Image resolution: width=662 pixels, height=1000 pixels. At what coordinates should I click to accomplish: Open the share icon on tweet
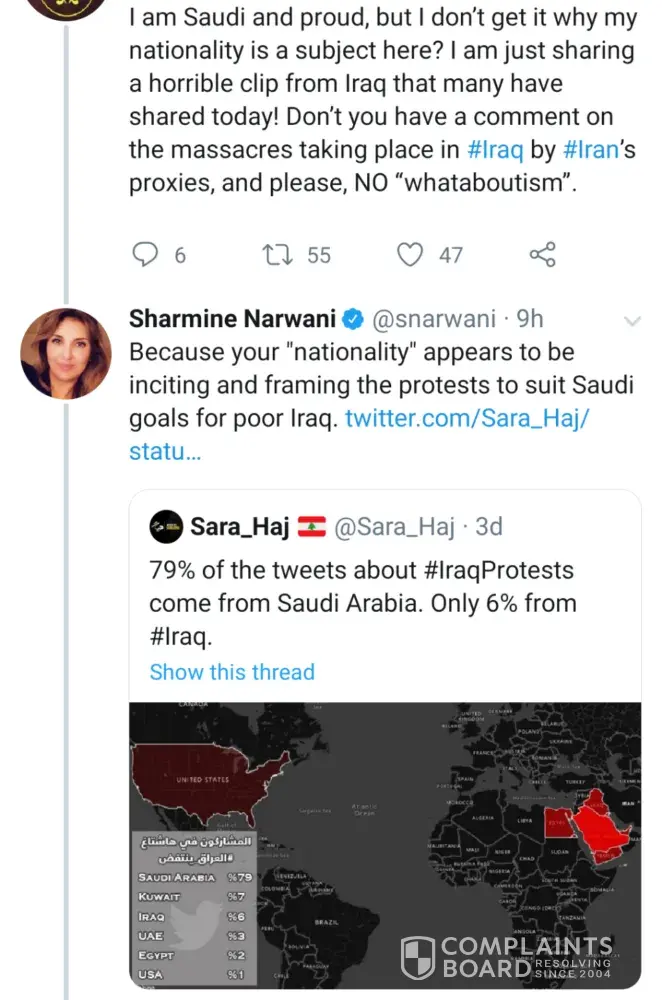point(542,255)
